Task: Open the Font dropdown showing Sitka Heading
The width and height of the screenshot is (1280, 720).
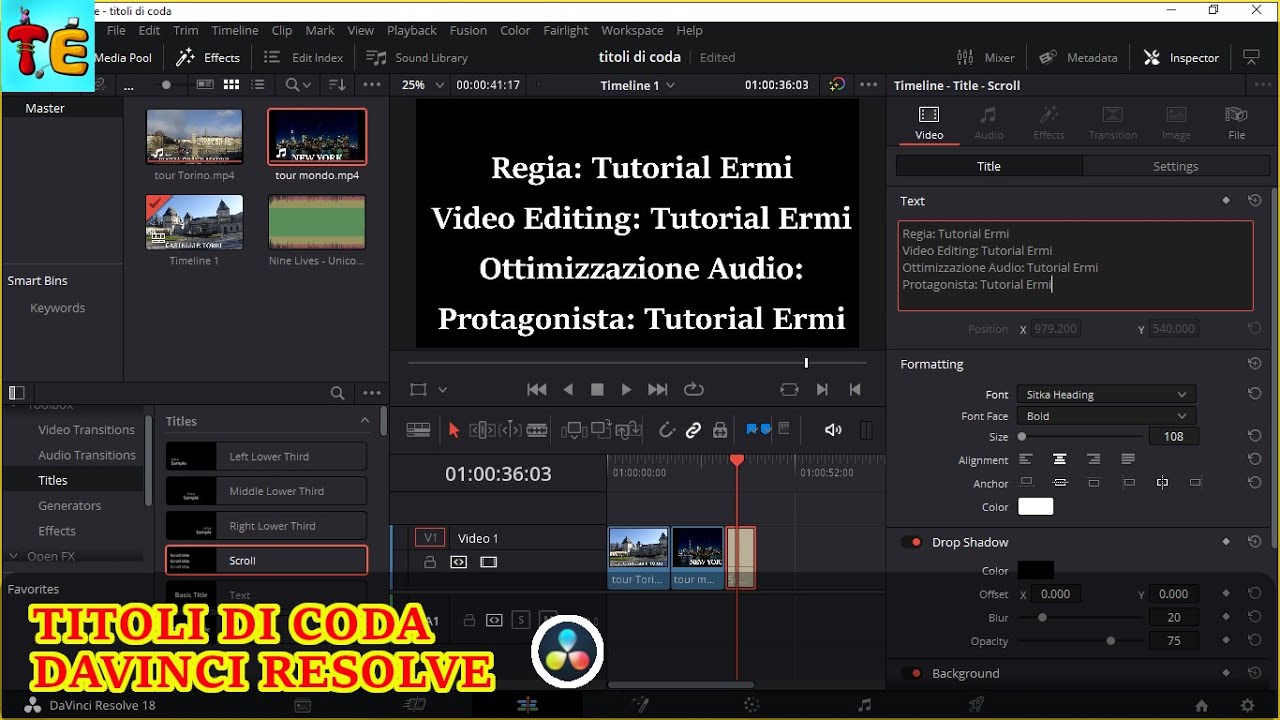Action: pos(1105,394)
